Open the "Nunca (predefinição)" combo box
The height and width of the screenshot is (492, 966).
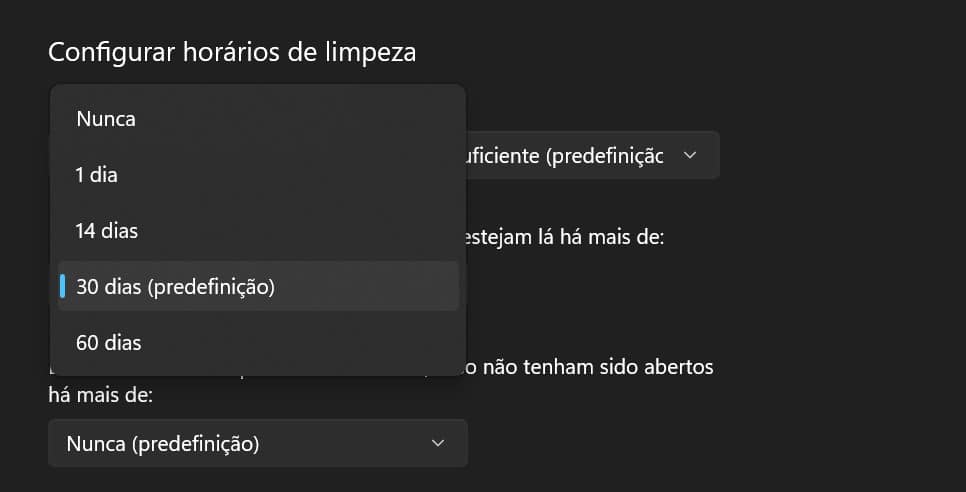pyautogui.click(x=257, y=443)
